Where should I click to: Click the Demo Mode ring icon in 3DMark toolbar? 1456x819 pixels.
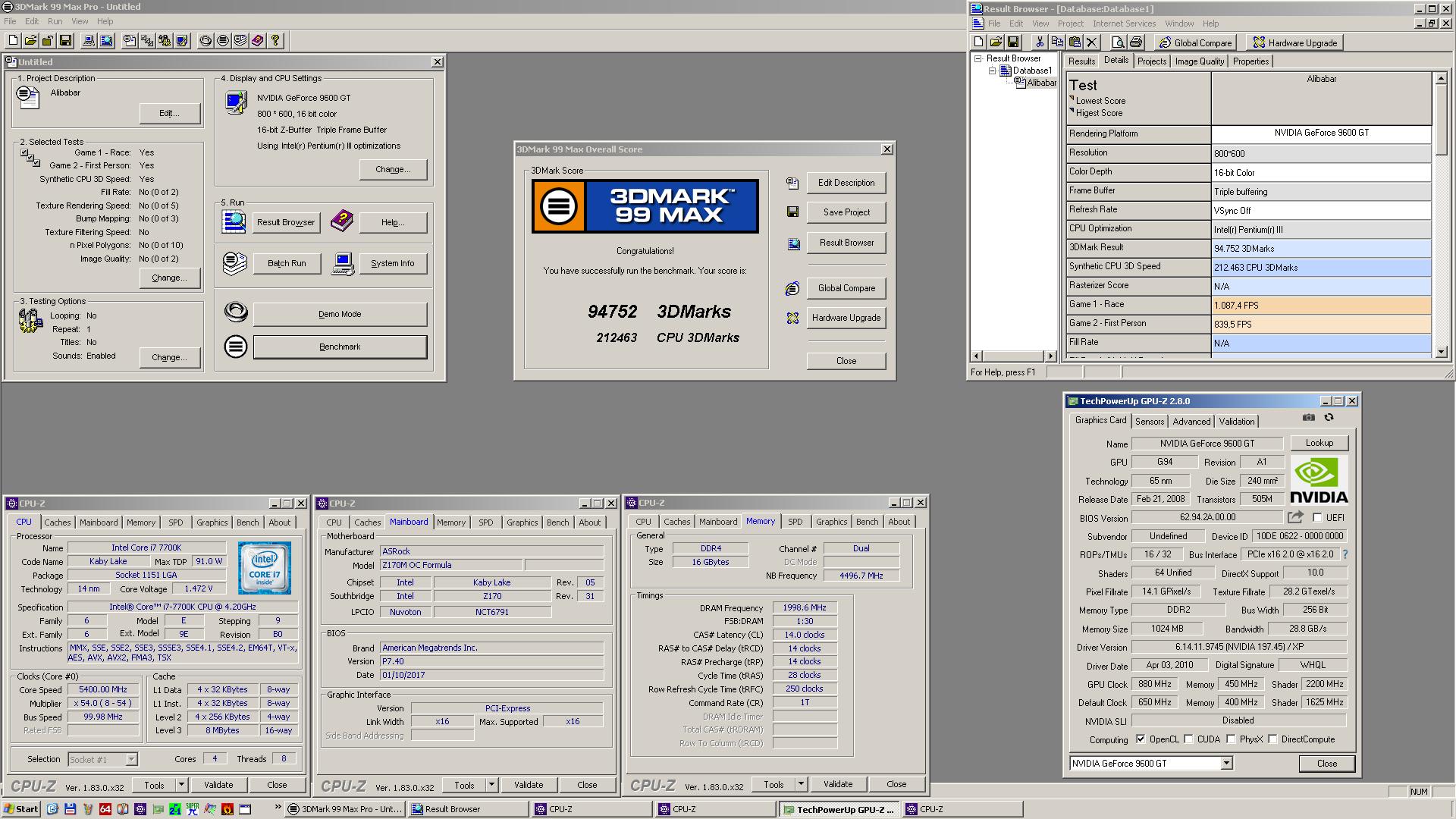click(205, 40)
